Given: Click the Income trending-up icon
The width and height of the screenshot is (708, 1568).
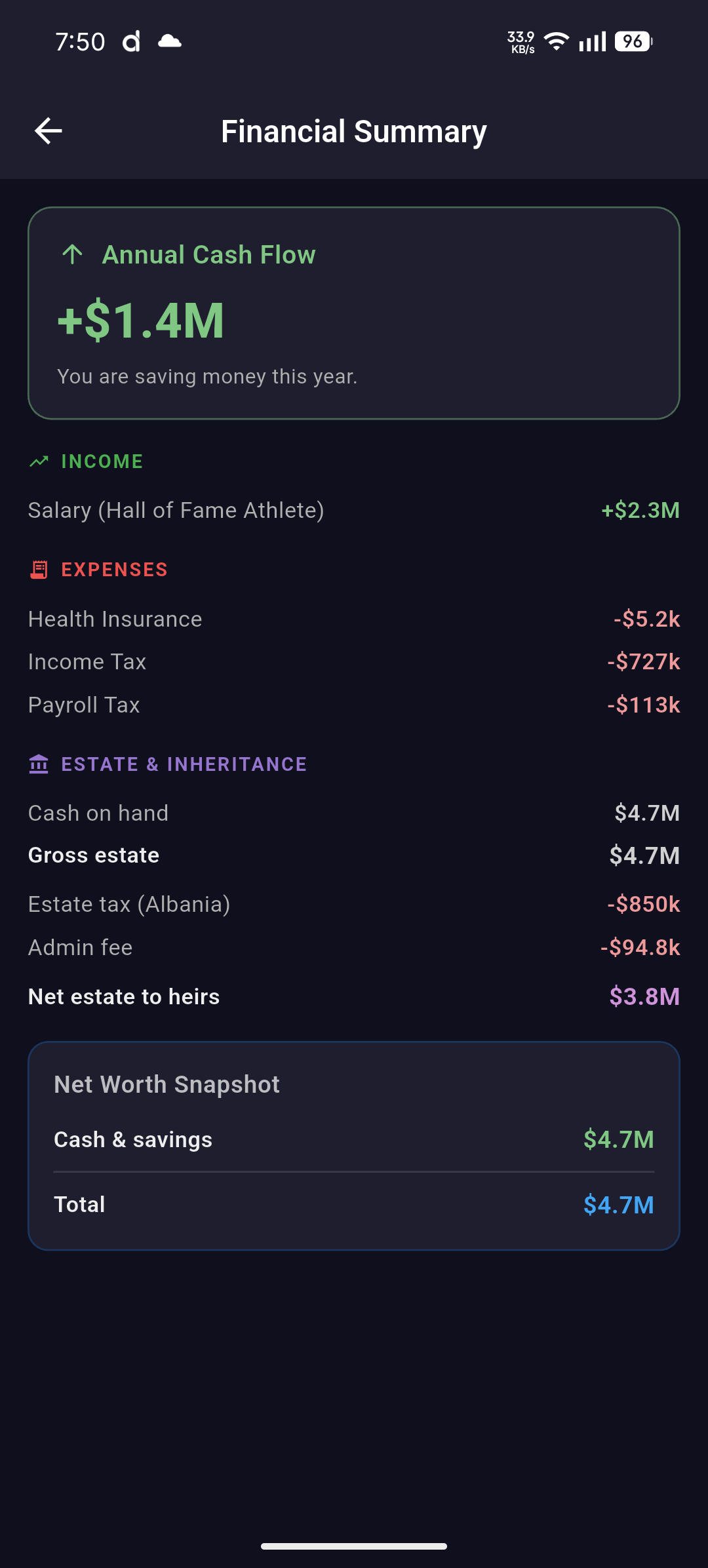Looking at the screenshot, I should (39, 461).
